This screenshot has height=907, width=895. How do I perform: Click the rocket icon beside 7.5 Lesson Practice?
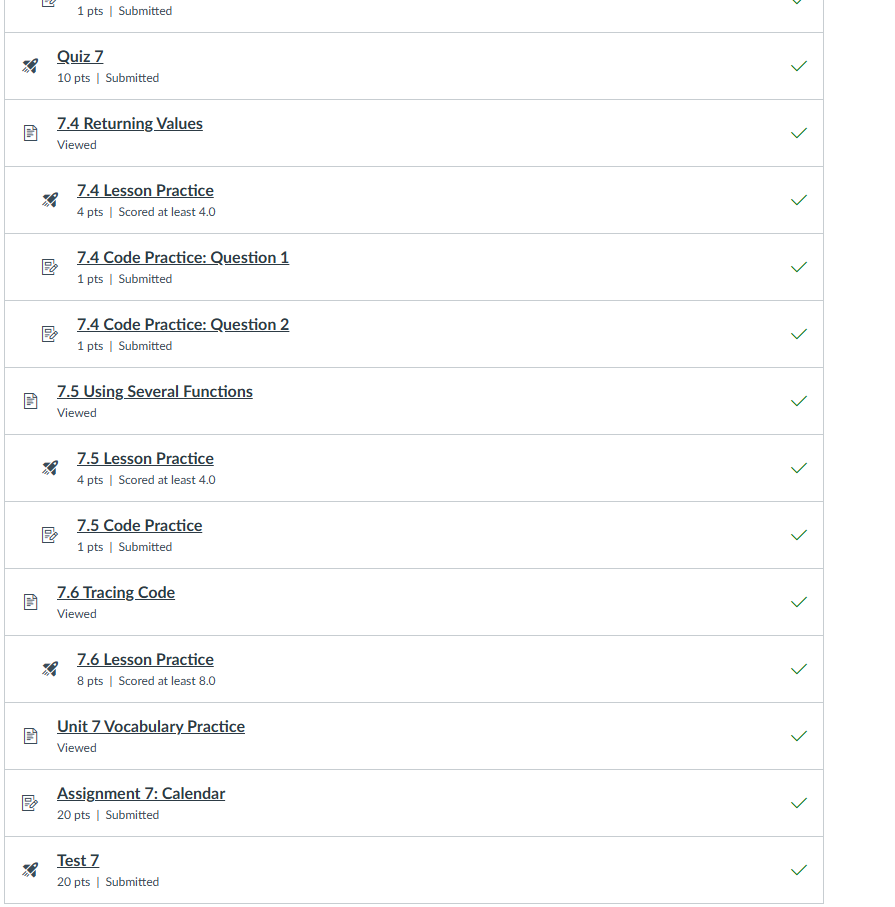(50, 468)
